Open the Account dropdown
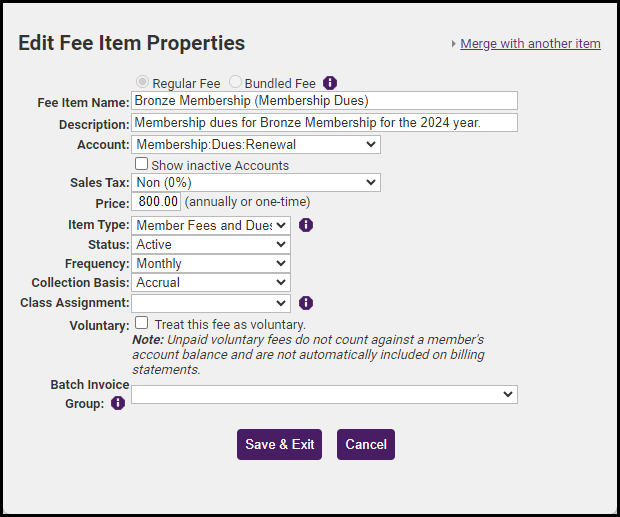This screenshot has width=620, height=517. click(256, 145)
